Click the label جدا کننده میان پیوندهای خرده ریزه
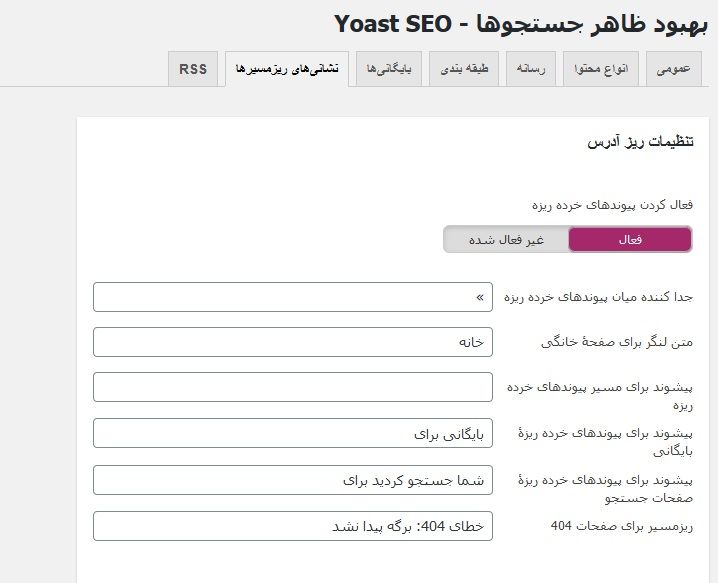This screenshot has height=583, width=718. (598, 297)
